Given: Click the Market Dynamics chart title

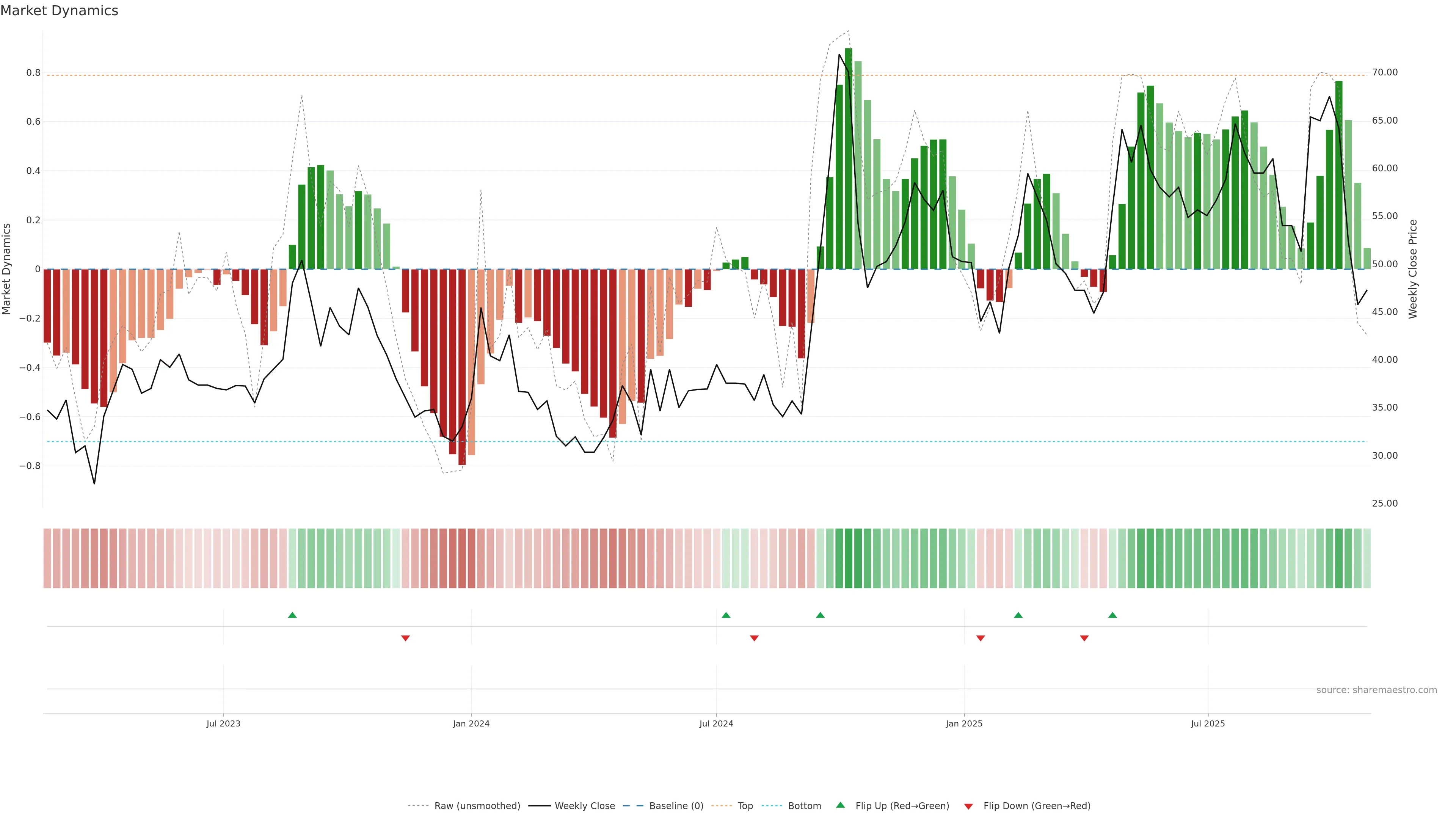Looking at the screenshot, I should (60, 11).
